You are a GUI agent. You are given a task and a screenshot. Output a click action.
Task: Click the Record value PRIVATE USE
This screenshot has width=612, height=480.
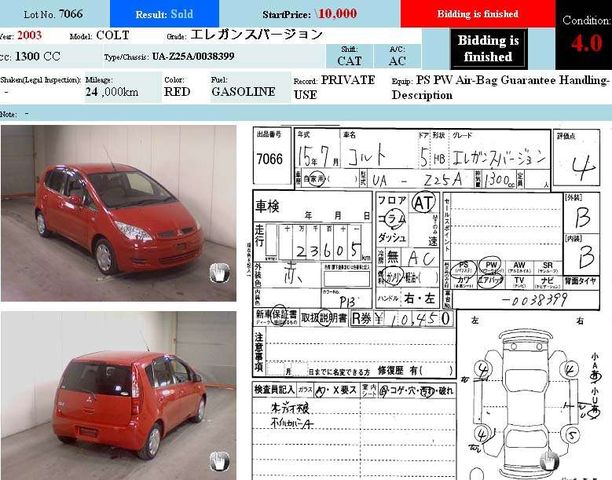[x=334, y=87]
